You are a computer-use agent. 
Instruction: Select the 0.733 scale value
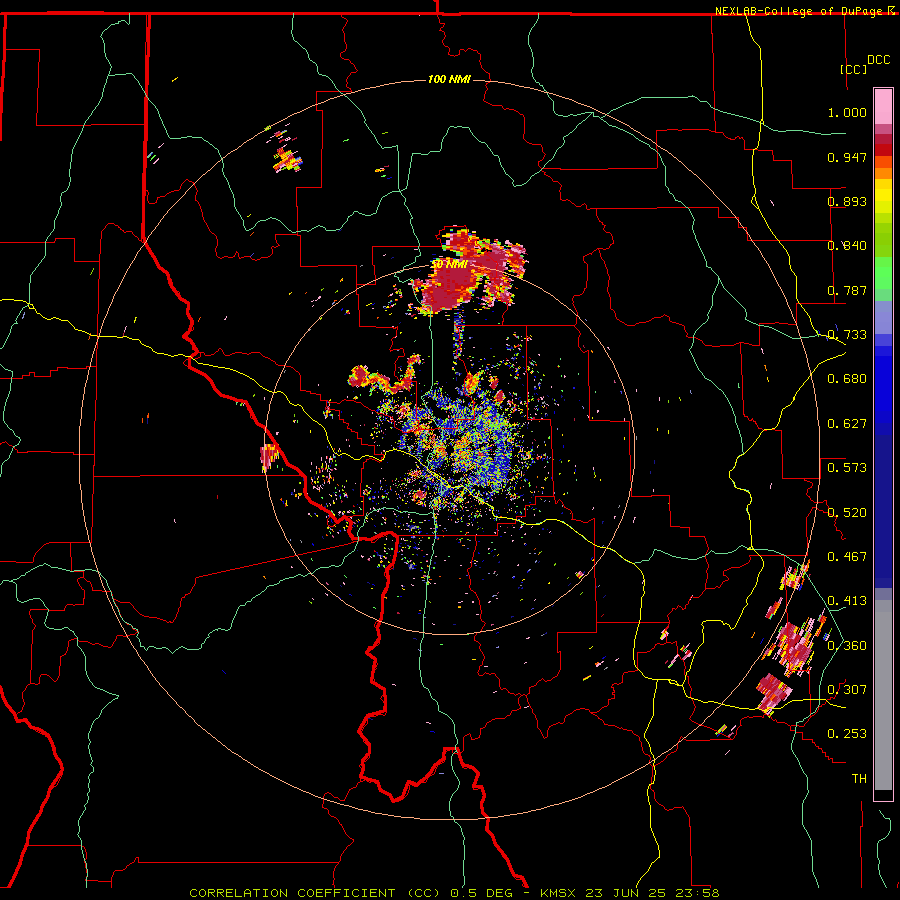847,335
